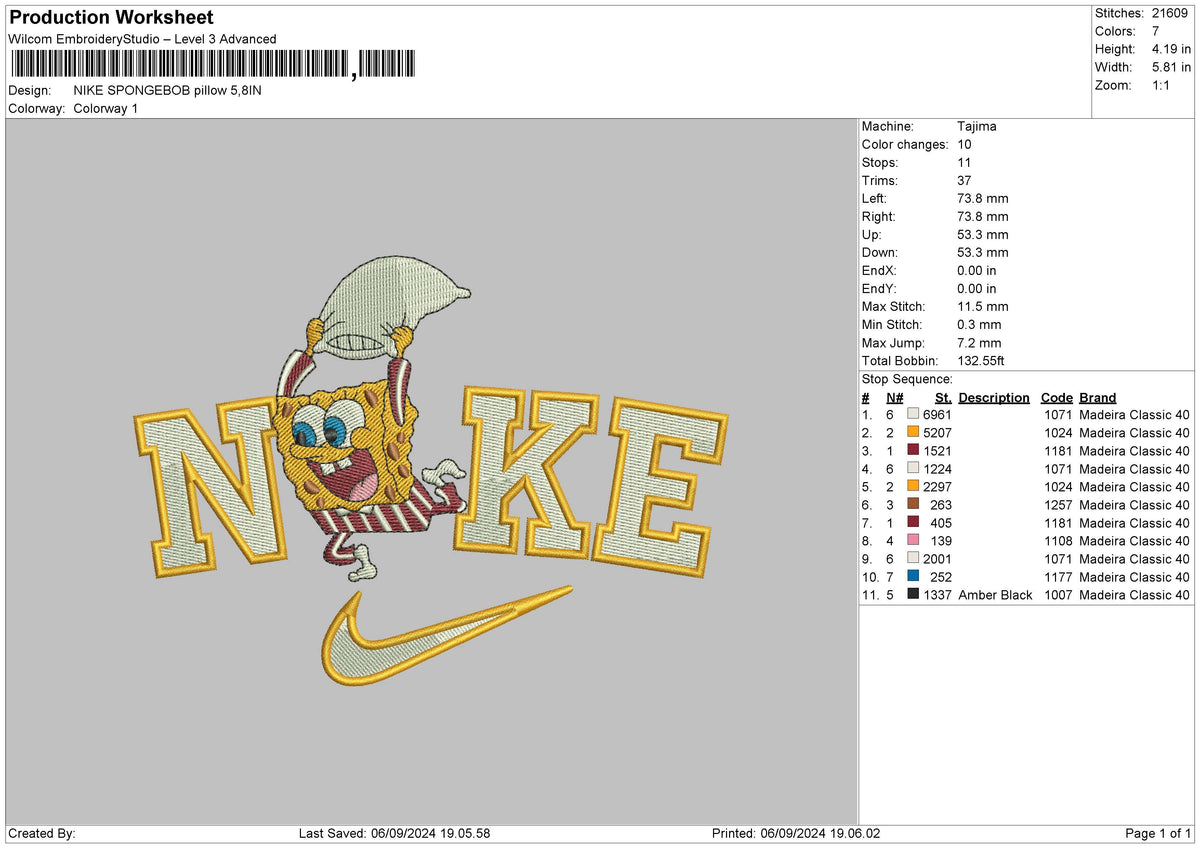Click 'Madeira Classic 40' brand in stop 7
Viewport: 1200px width, 848px height.
pos(1135,523)
